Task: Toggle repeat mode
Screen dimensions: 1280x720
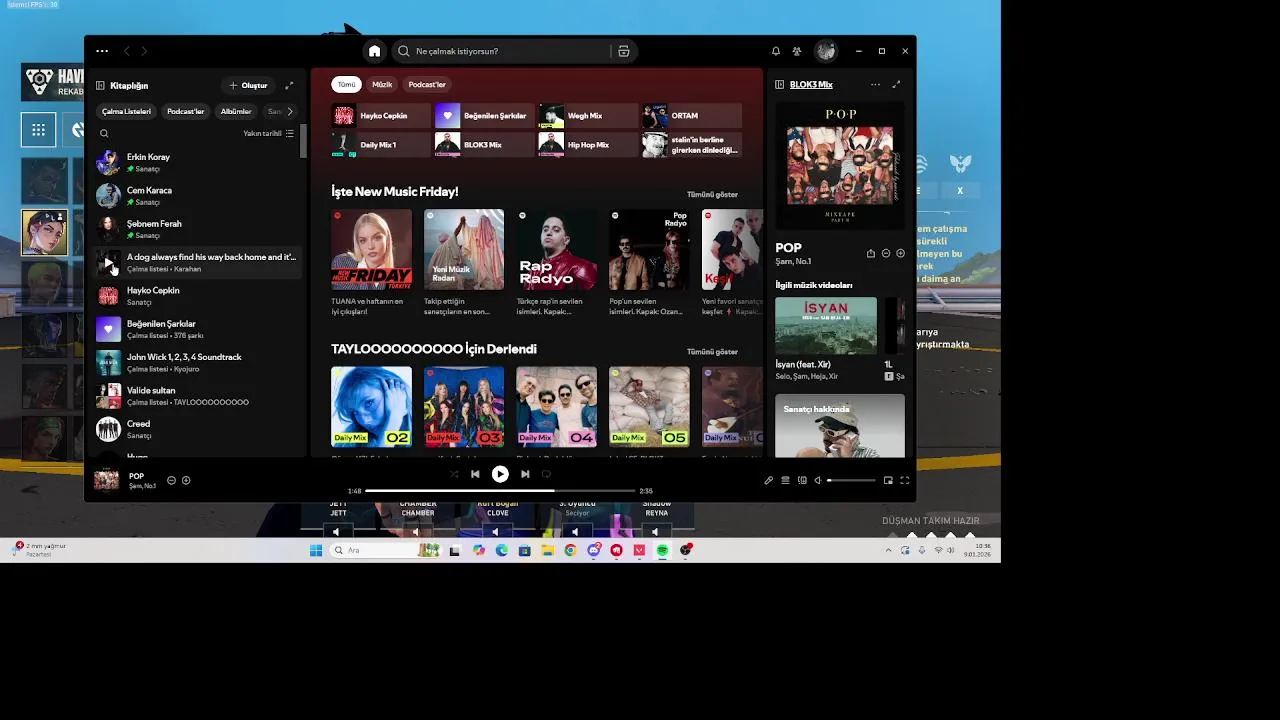Action: pyautogui.click(x=546, y=474)
